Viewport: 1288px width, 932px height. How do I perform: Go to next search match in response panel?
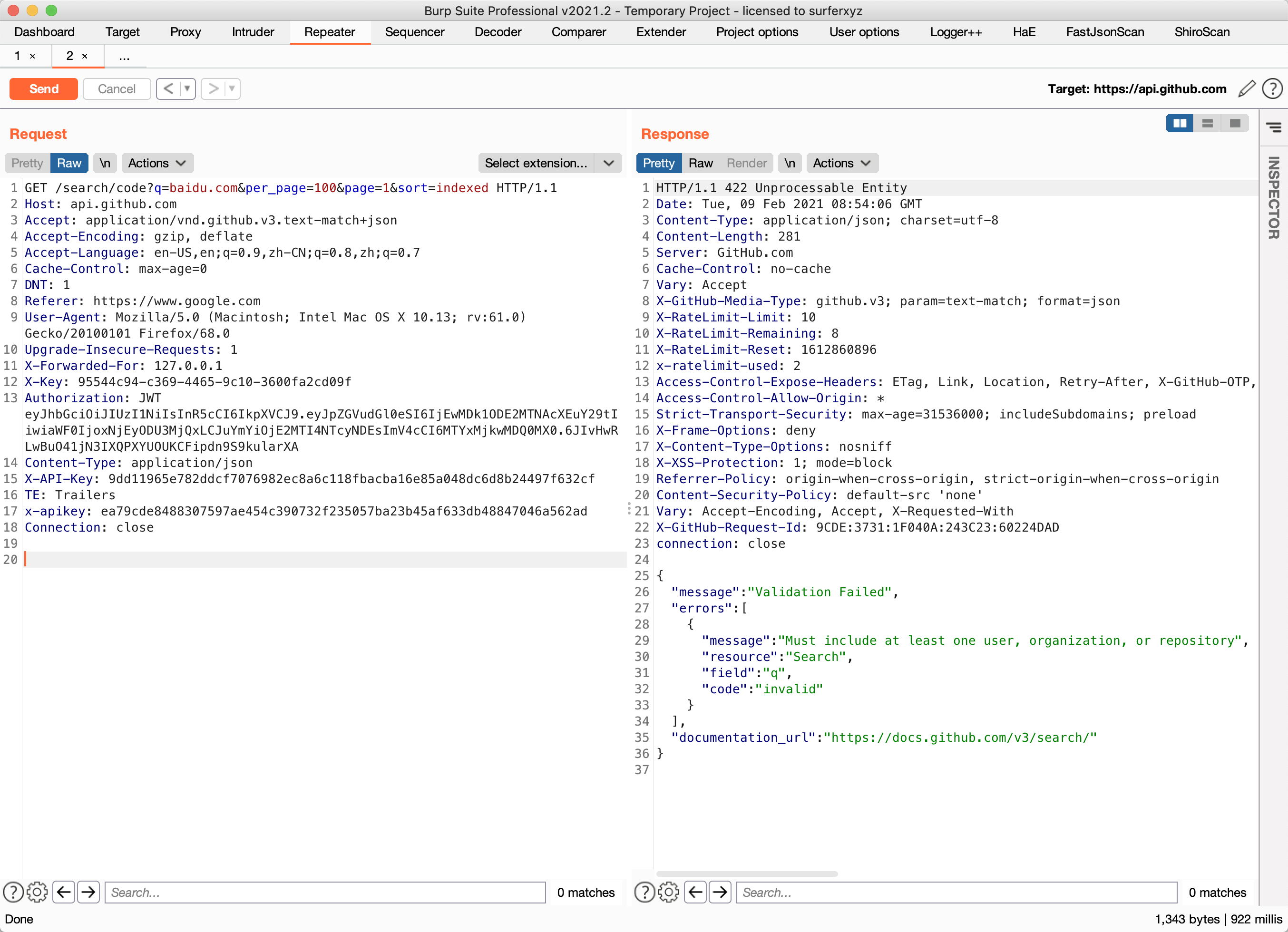click(x=720, y=892)
